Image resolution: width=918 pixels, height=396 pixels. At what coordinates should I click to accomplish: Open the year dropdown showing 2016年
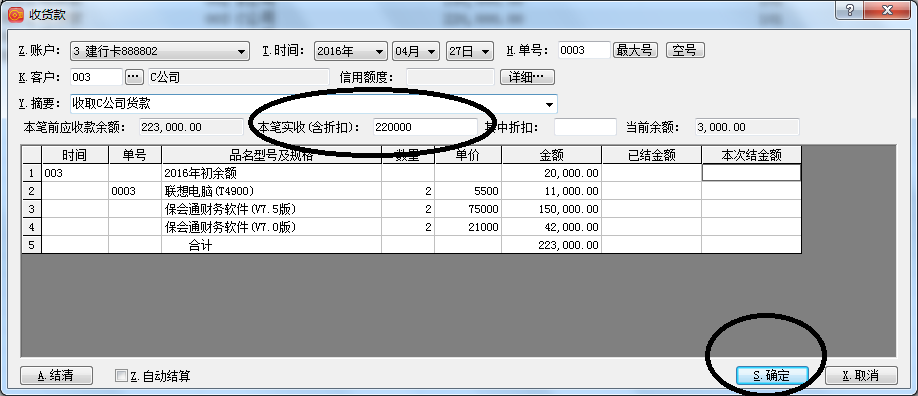pos(351,51)
